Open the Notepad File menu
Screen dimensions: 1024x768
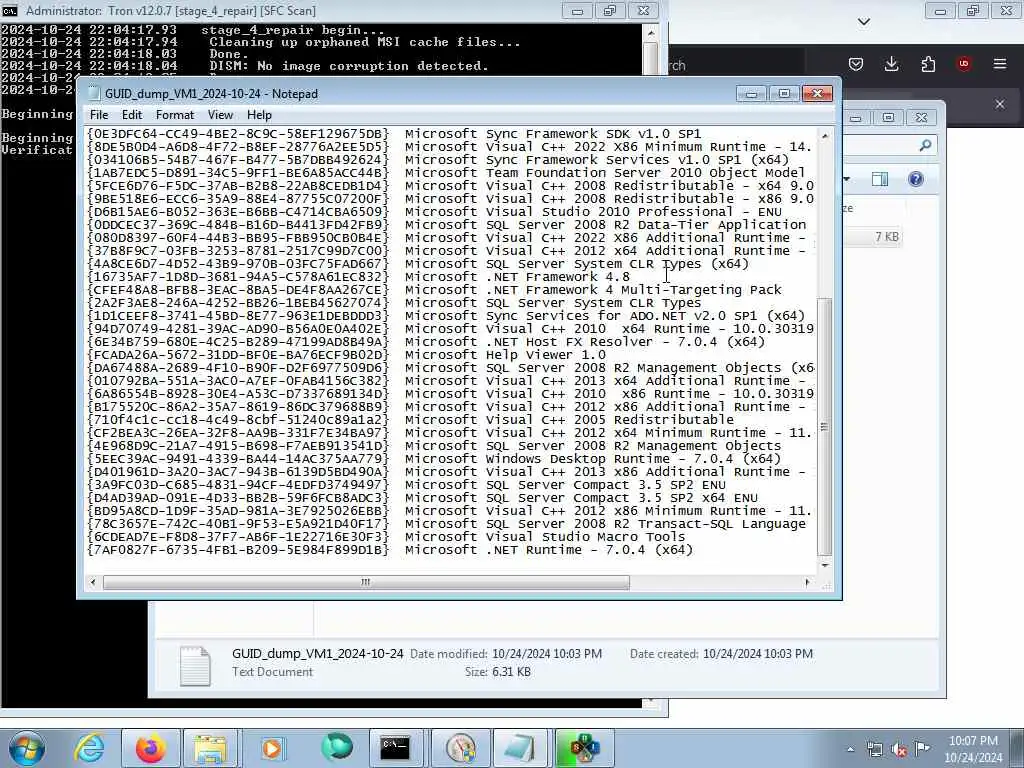coord(99,115)
